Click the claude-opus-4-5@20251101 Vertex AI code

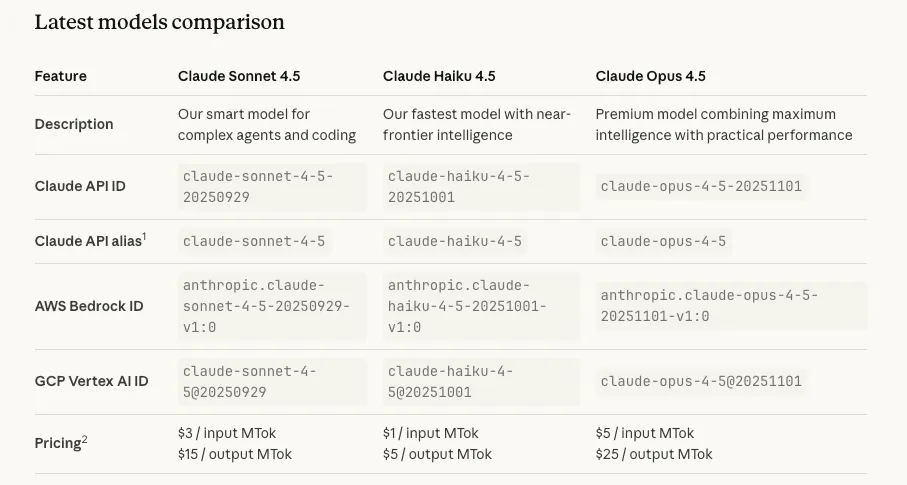pyautogui.click(x=701, y=381)
